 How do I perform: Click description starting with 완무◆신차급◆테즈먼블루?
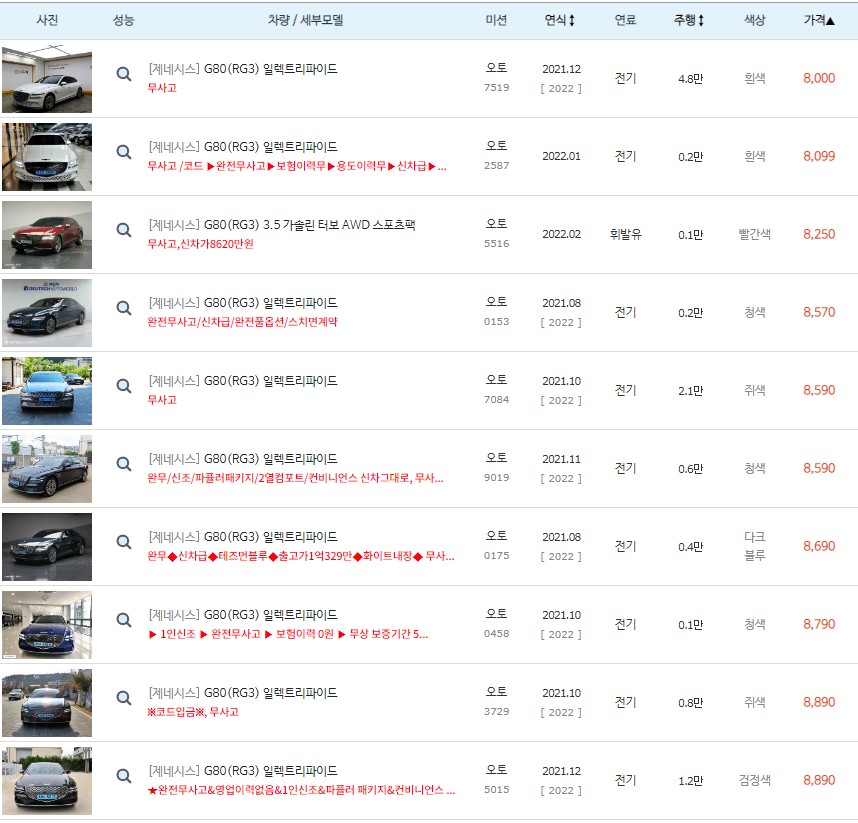coord(301,556)
